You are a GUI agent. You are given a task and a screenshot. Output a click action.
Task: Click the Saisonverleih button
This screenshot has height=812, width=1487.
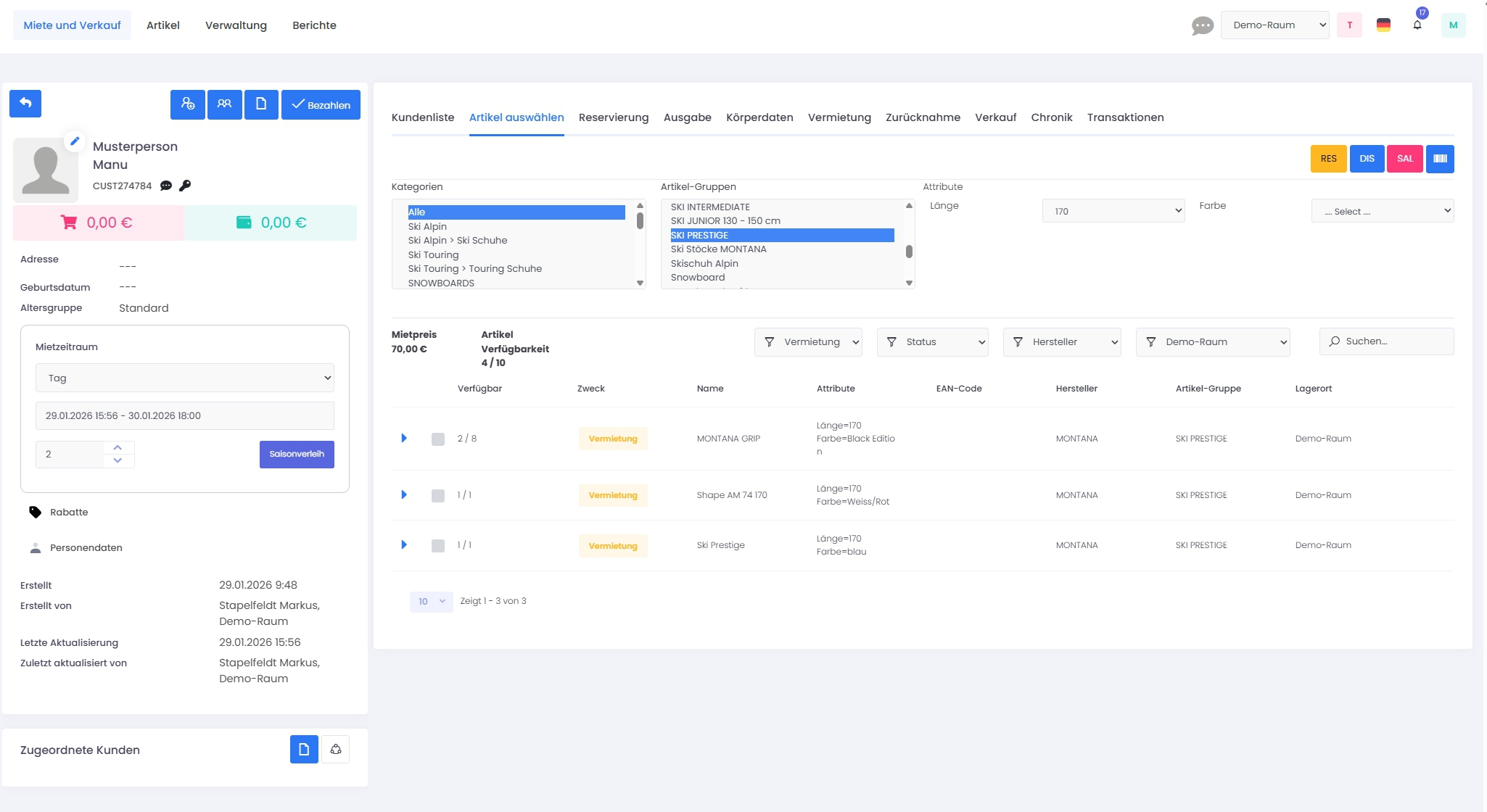pyautogui.click(x=297, y=455)
